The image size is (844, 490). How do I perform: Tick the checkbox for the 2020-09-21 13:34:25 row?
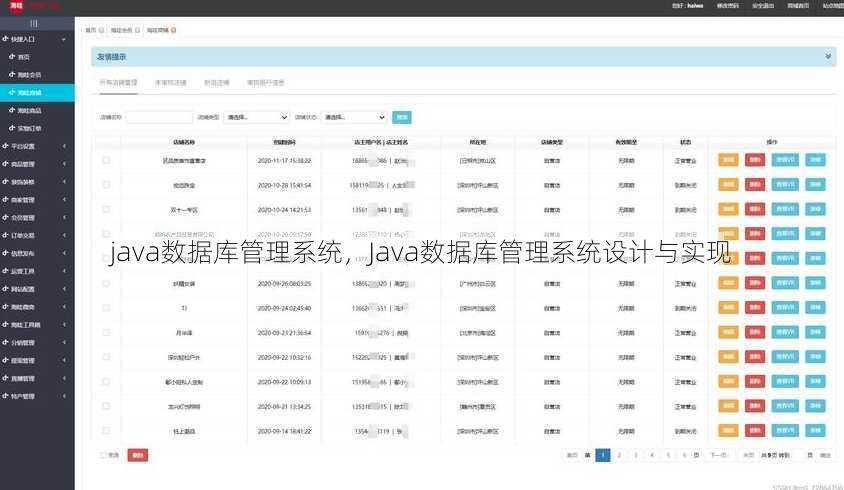[106, 406]
